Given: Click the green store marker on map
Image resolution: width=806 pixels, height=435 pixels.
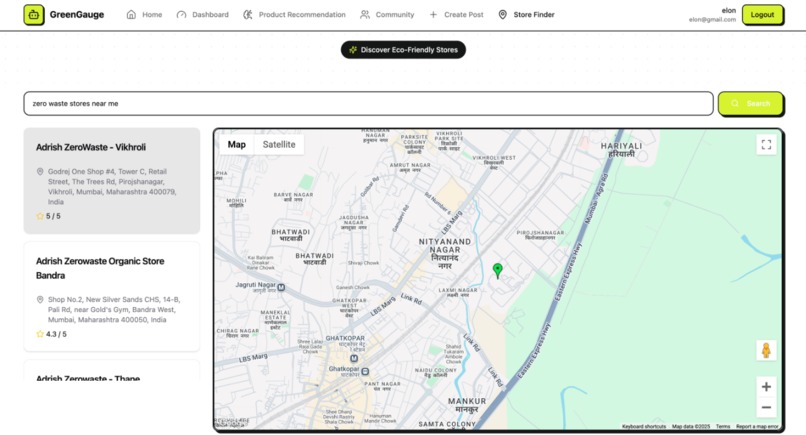Looking at the screenshot, I should click(x=498, y=270).
